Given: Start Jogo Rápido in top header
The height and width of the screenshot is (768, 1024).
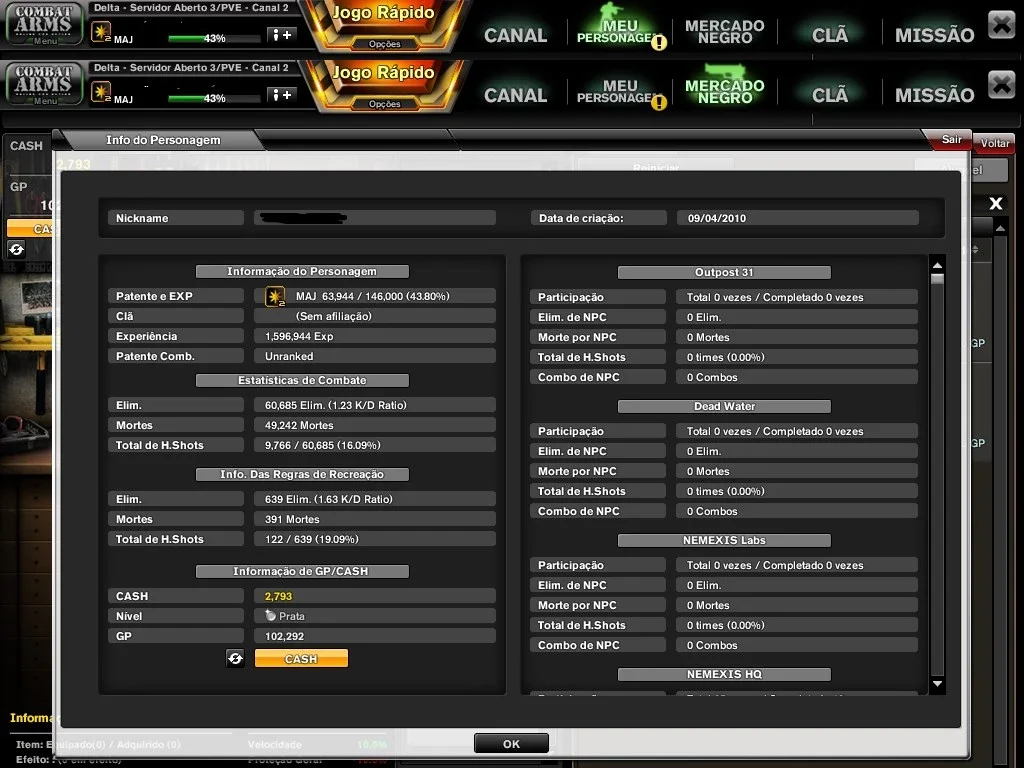Looking at the screenshot, I should pos(383,13).
